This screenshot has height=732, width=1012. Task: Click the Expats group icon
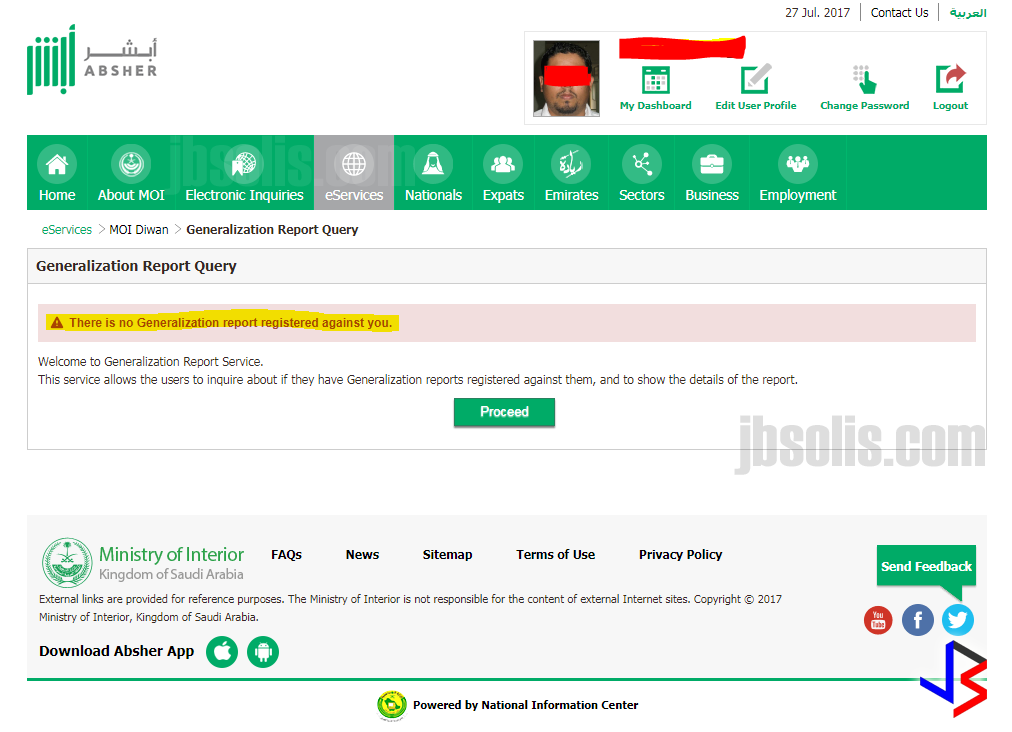point(503,164)
